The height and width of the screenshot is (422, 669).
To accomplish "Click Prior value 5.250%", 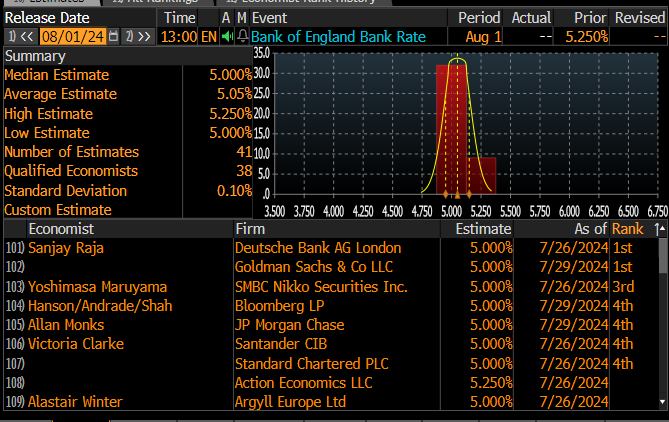I will (x=587, y=37).
